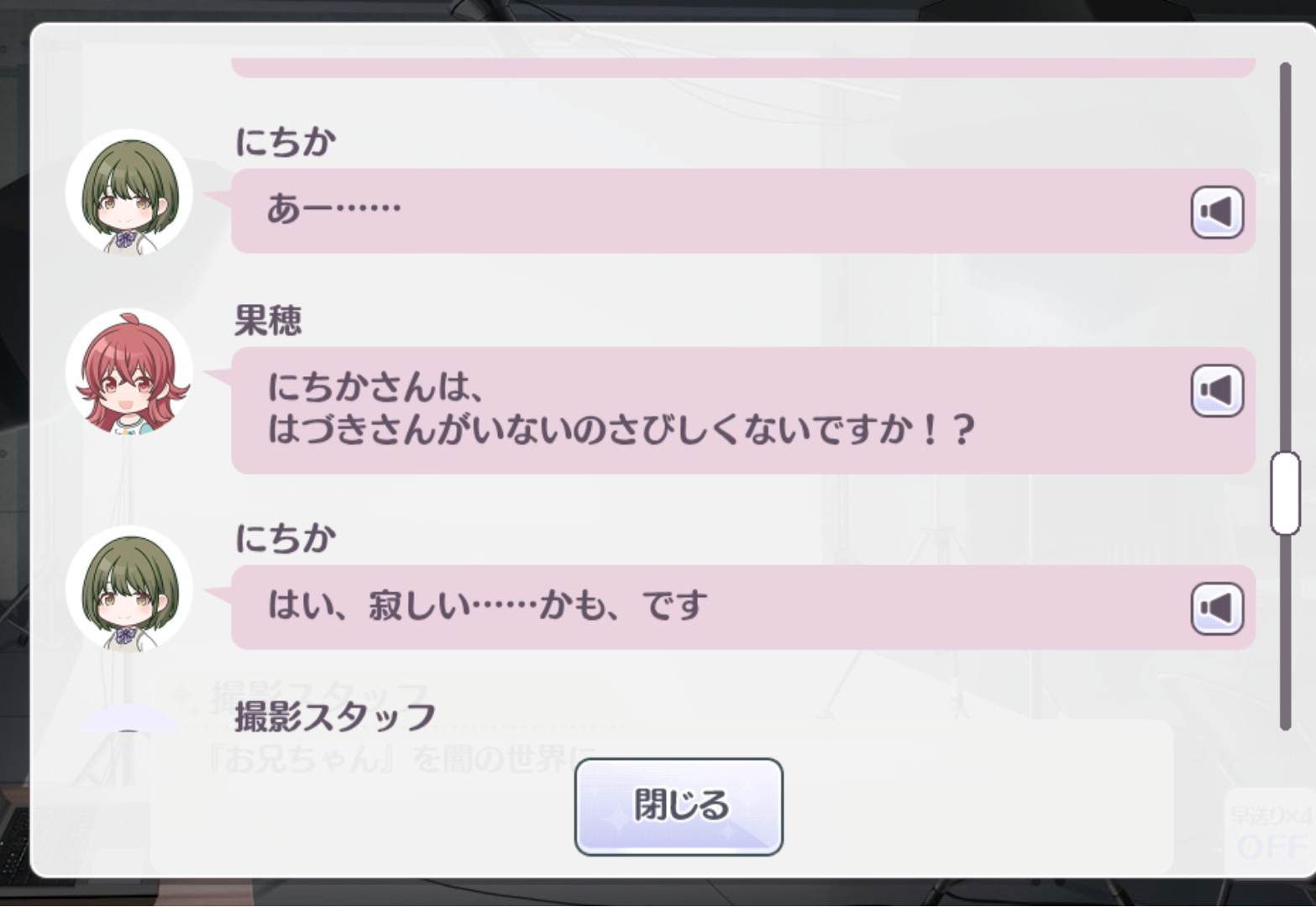Viewport: 1316px width, 907px height.
Task: Click Kaho's red-haired avatar icon
Action: tap(129, 371)
